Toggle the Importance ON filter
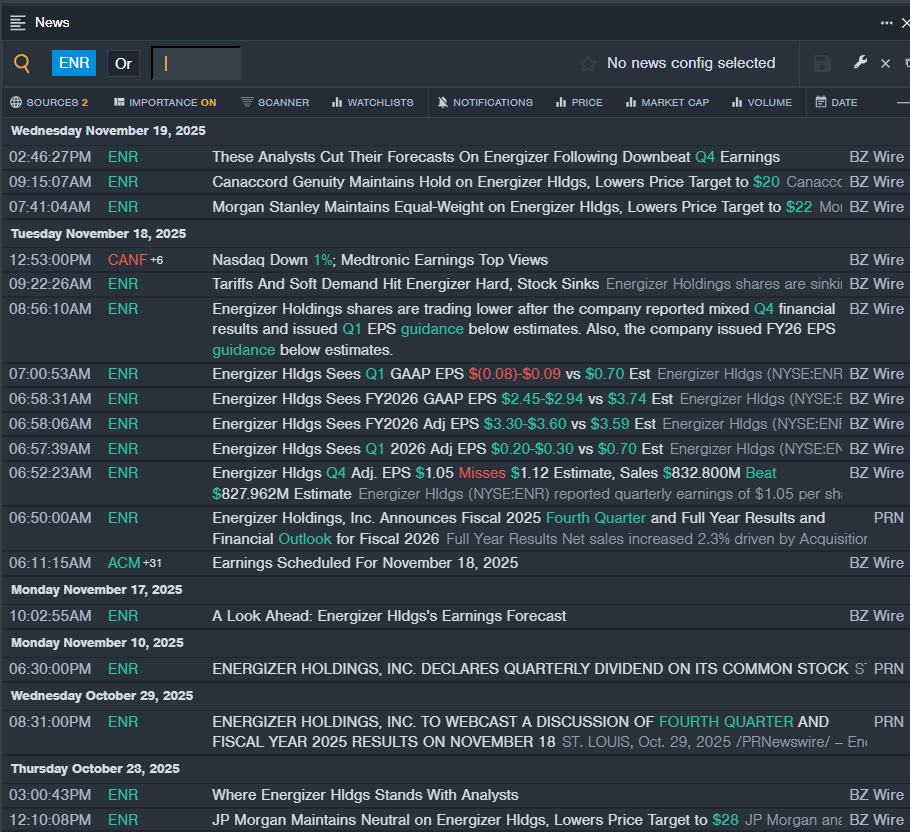The height and width of the screenshot is (832, 910). [x=165, y=102]
